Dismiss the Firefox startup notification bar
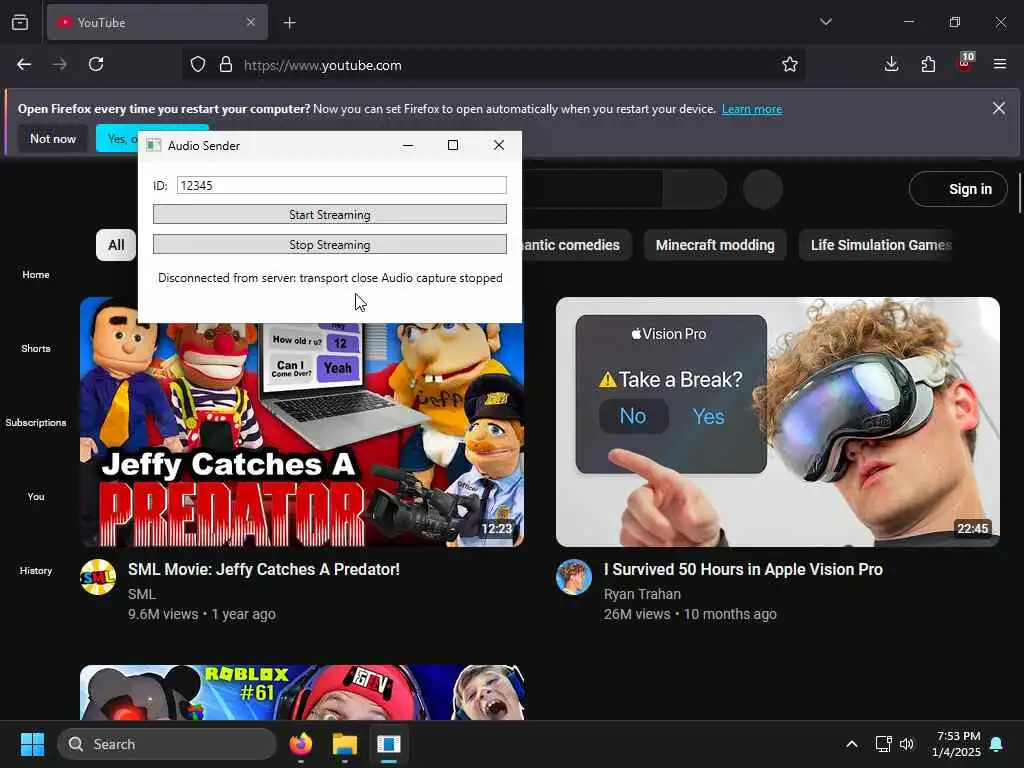This screenshot has height=768, width=1024. click(999, 108)
